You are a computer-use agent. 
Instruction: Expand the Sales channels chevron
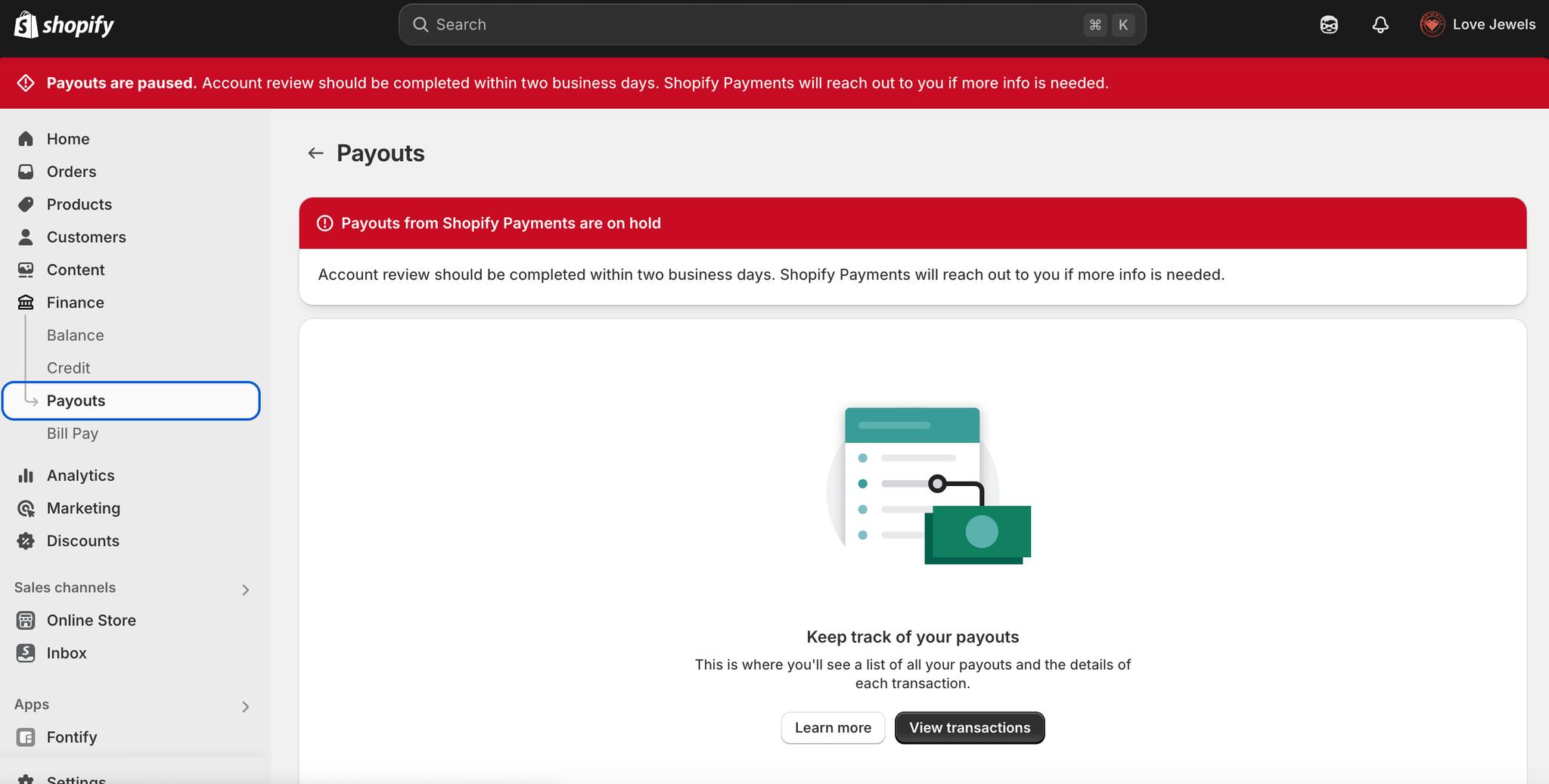tap(245, 590)
